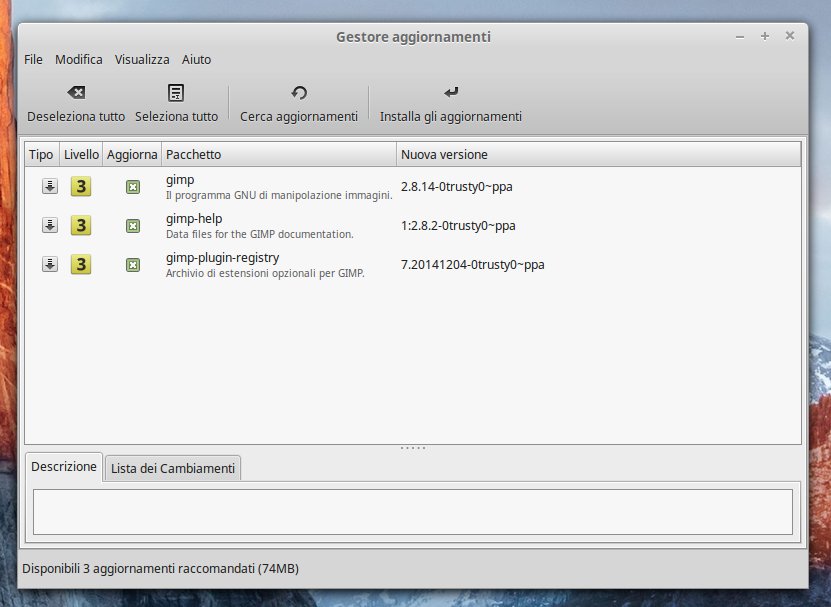831x607 pixels.
Task: Click version 7.20141204-0trusty0~ppa
Action: click(473, 265)
